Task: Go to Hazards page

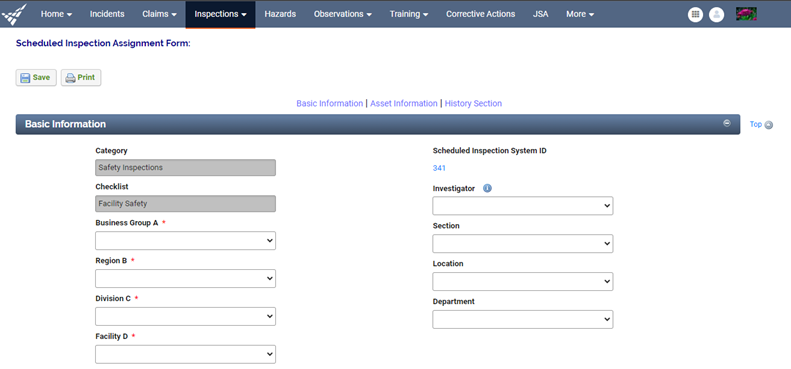Action: click(280, 14)
